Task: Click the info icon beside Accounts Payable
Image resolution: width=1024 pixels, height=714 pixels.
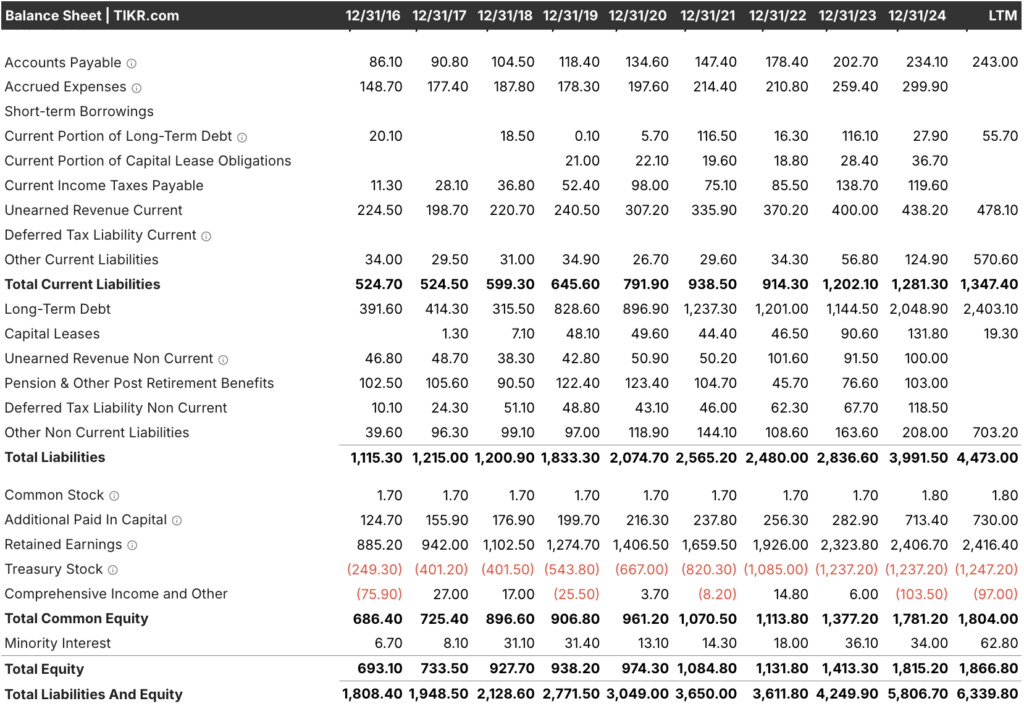Action: coord(132,63)
